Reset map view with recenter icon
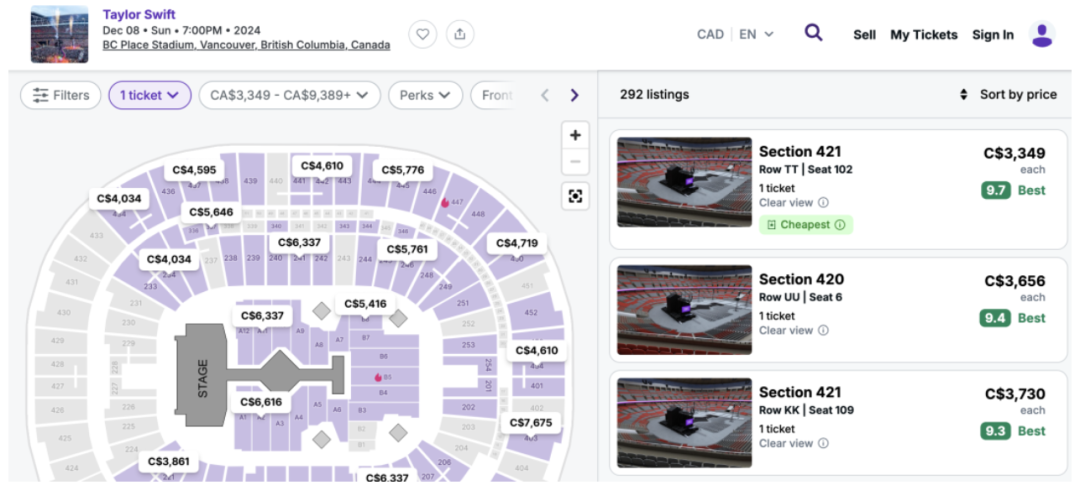The height and width of the screenshot is (485, 1080). pyautogui.click(x=575, y=196)
